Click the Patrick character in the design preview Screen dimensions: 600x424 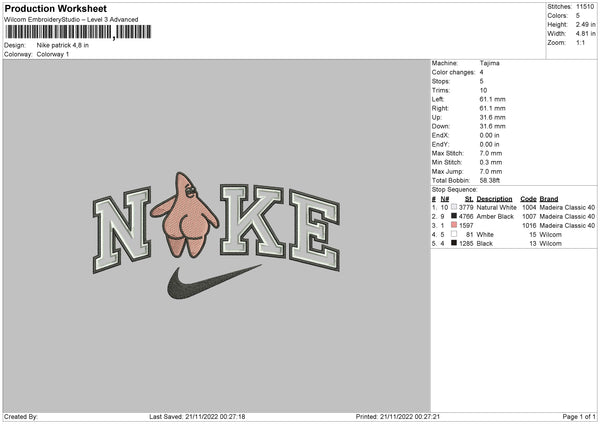184,215
